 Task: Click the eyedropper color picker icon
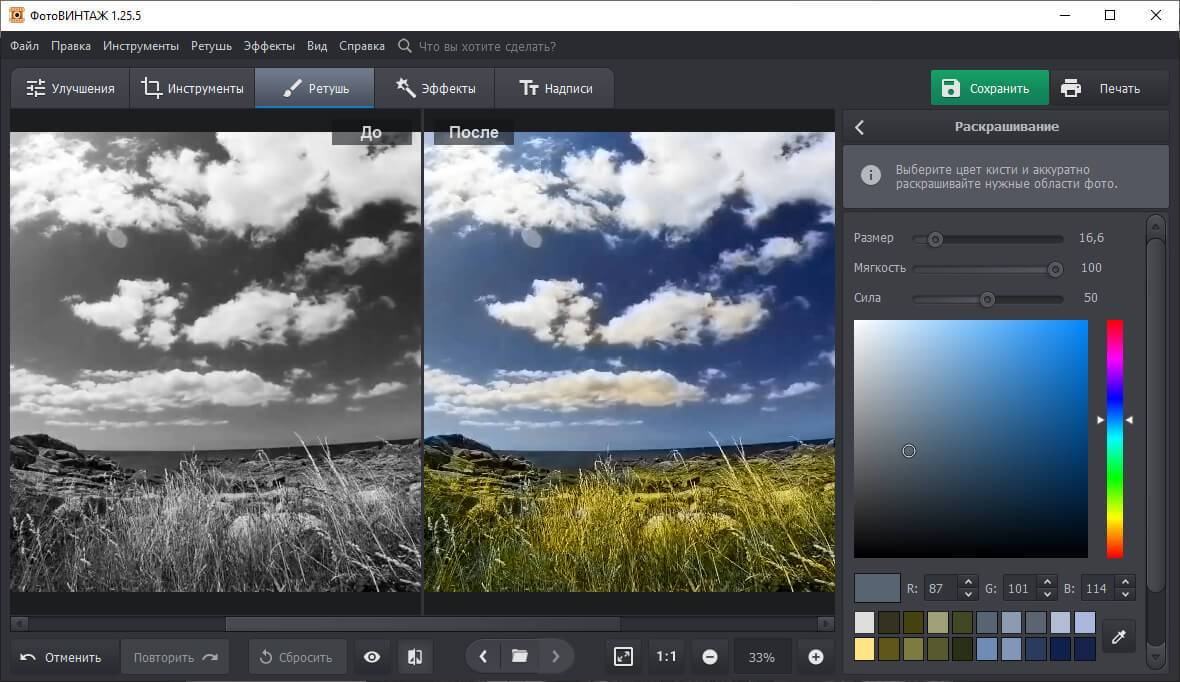click(x=1119, y=636)
